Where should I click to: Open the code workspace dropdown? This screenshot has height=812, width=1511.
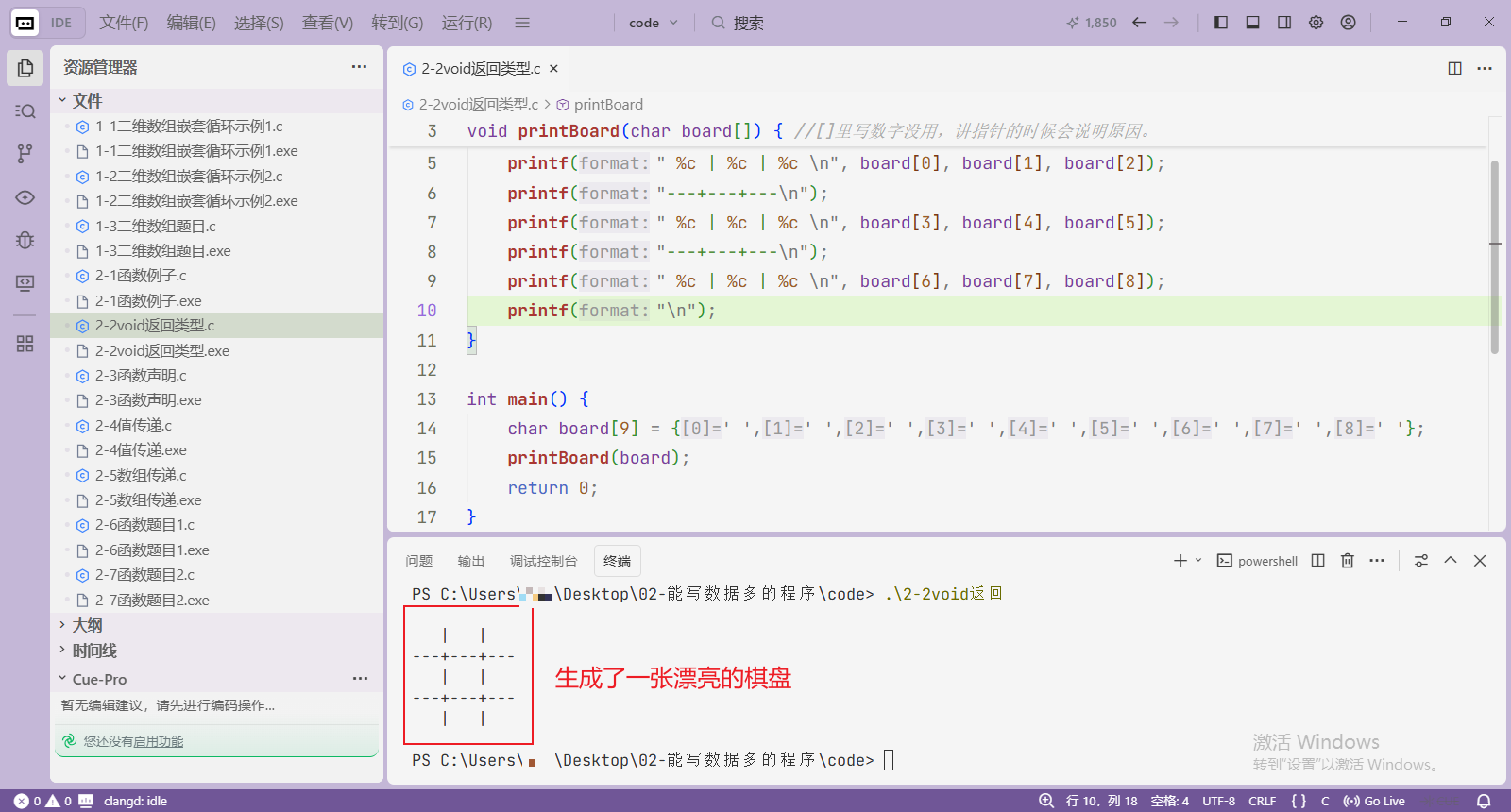tap(654, 23)
